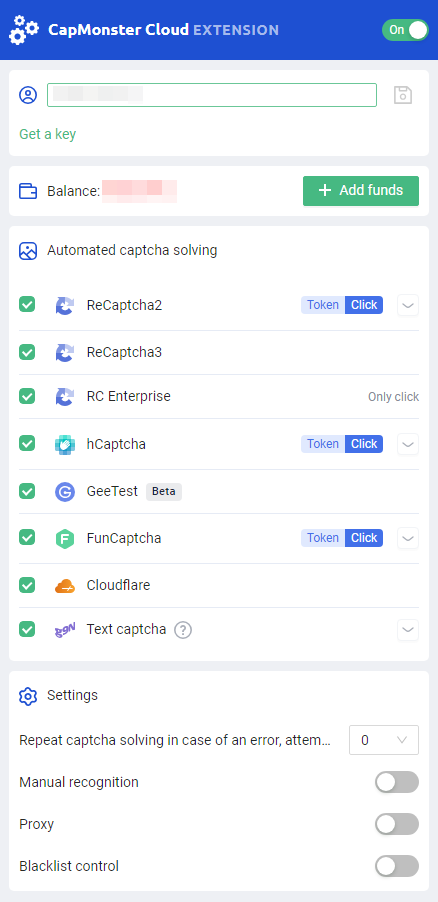Uncheck the ReCaptcha2 checkbox
Viewport: 438px width, 902px height.
27,304
